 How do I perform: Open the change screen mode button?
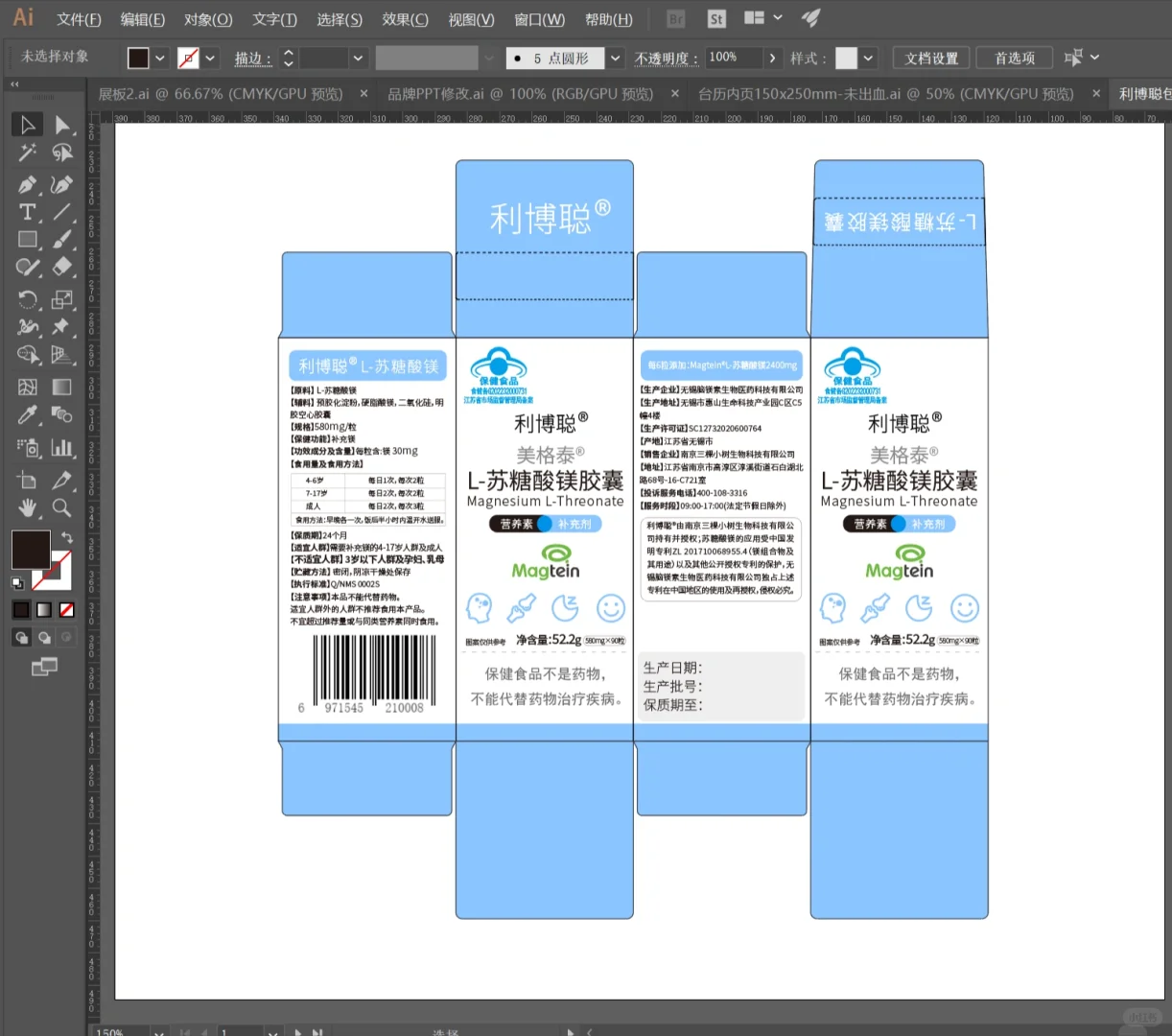(44, 666)
